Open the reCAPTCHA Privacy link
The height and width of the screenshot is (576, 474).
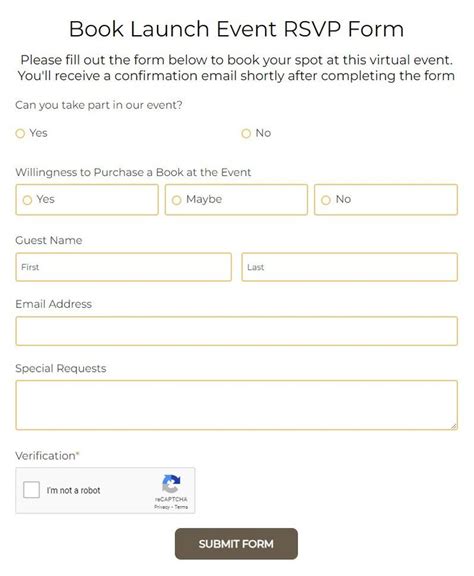tap(162, 507)
